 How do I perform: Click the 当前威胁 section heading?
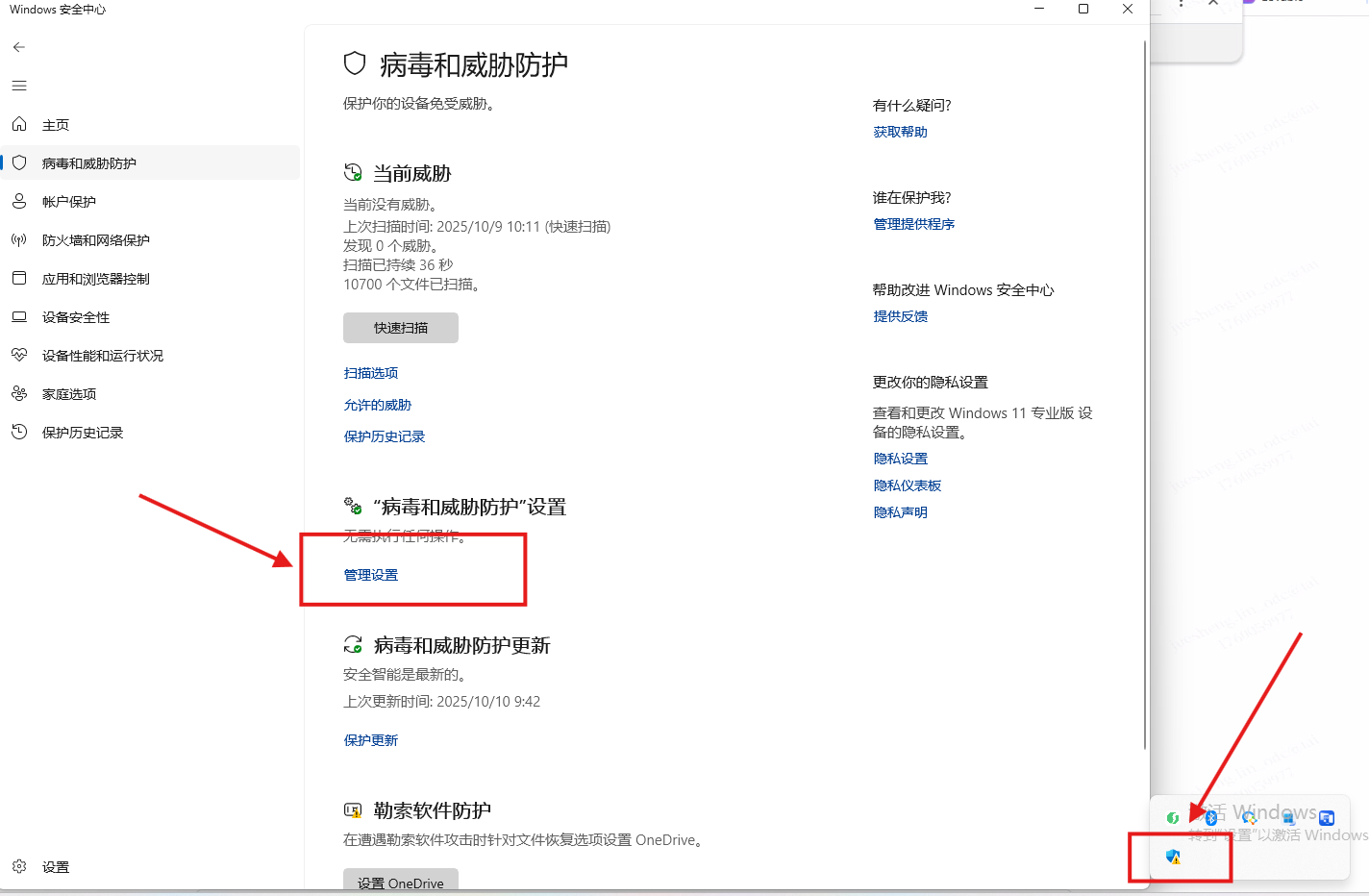(412, 174)
